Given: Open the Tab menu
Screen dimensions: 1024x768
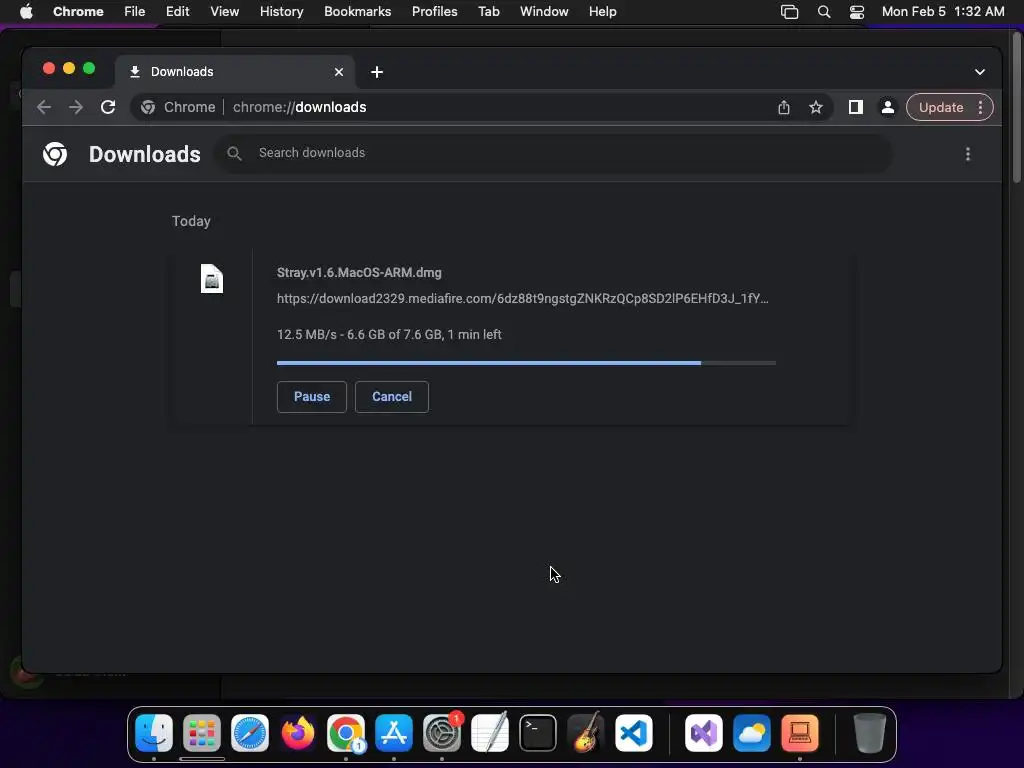Looking at the screenshot, I should (489, 12).
